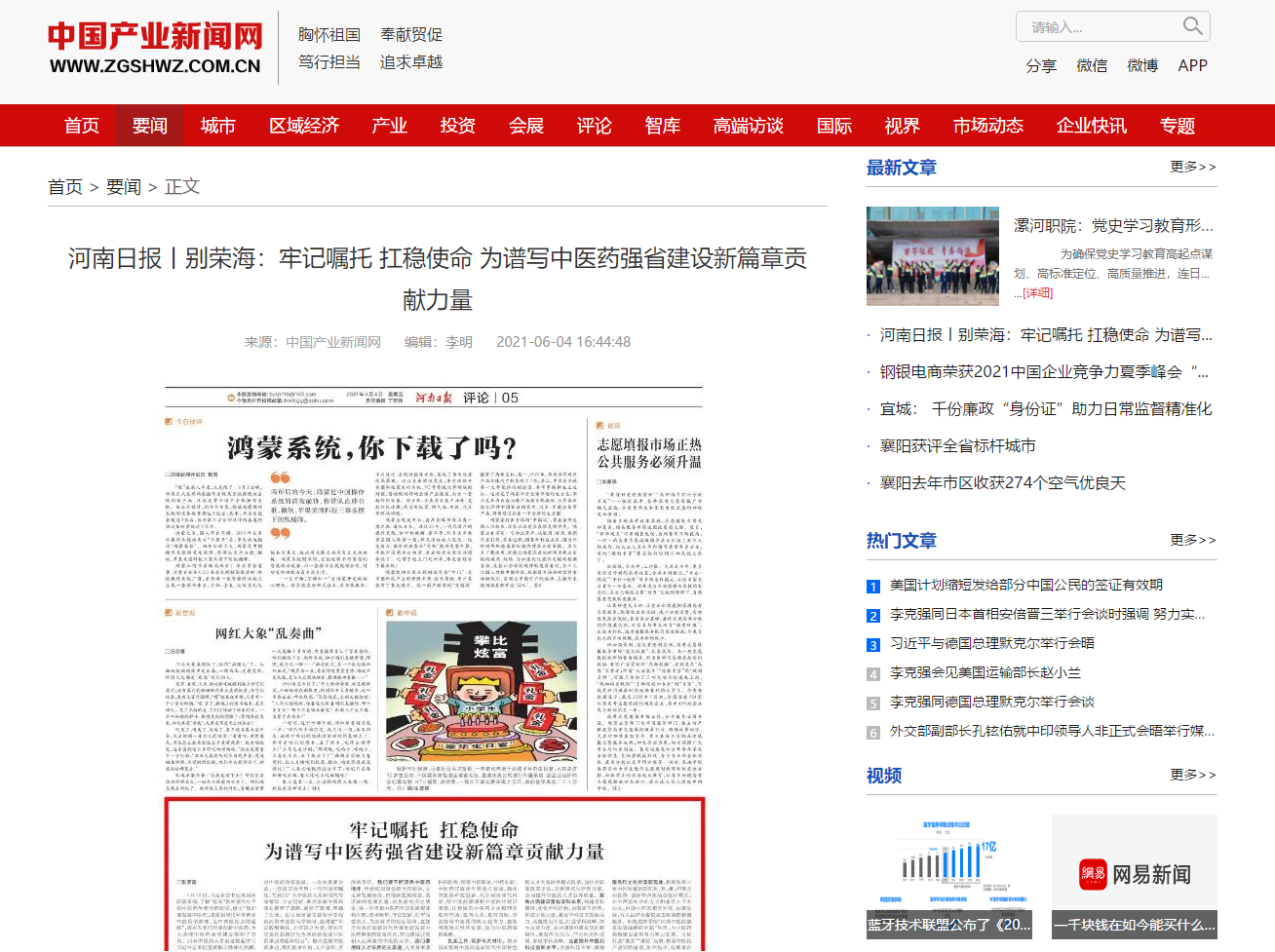1275x952 pixels.
Task: Click the APP download link
Action: click(1192, 65)
